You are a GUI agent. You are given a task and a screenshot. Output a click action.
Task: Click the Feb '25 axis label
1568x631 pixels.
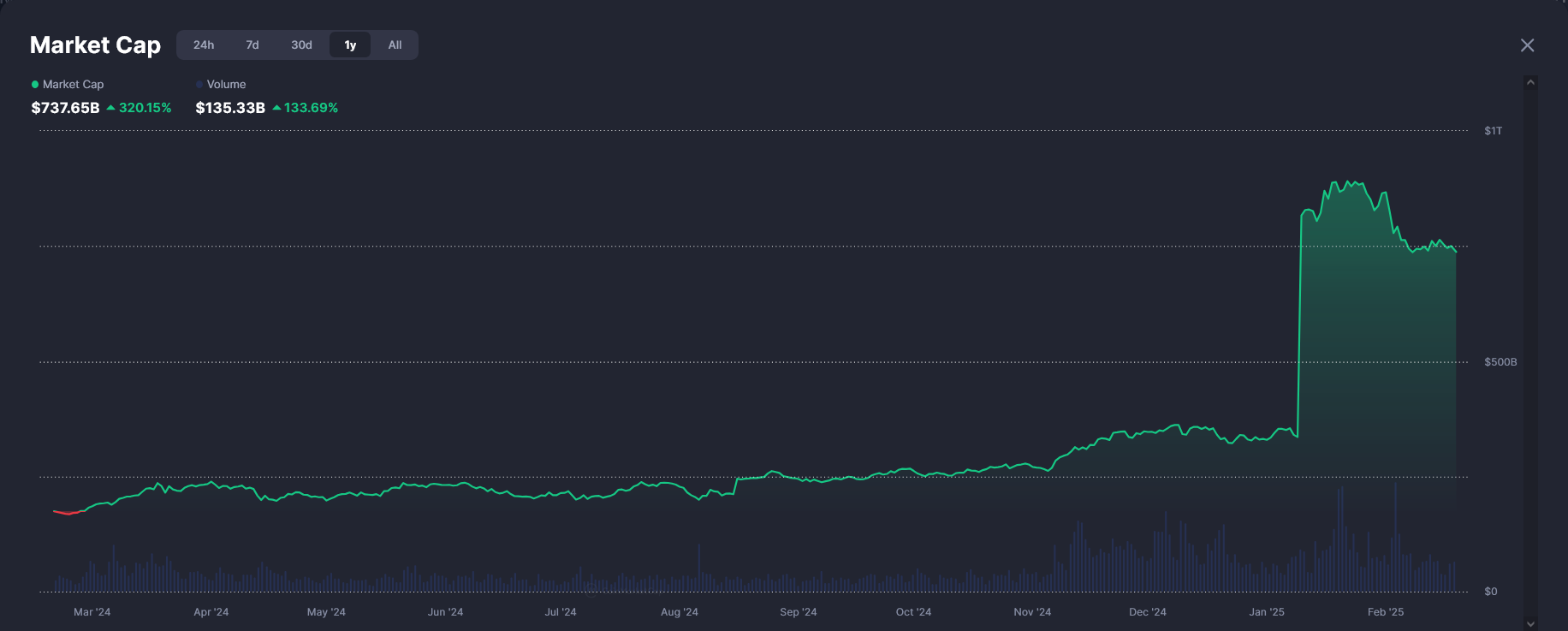point(1386,612)
